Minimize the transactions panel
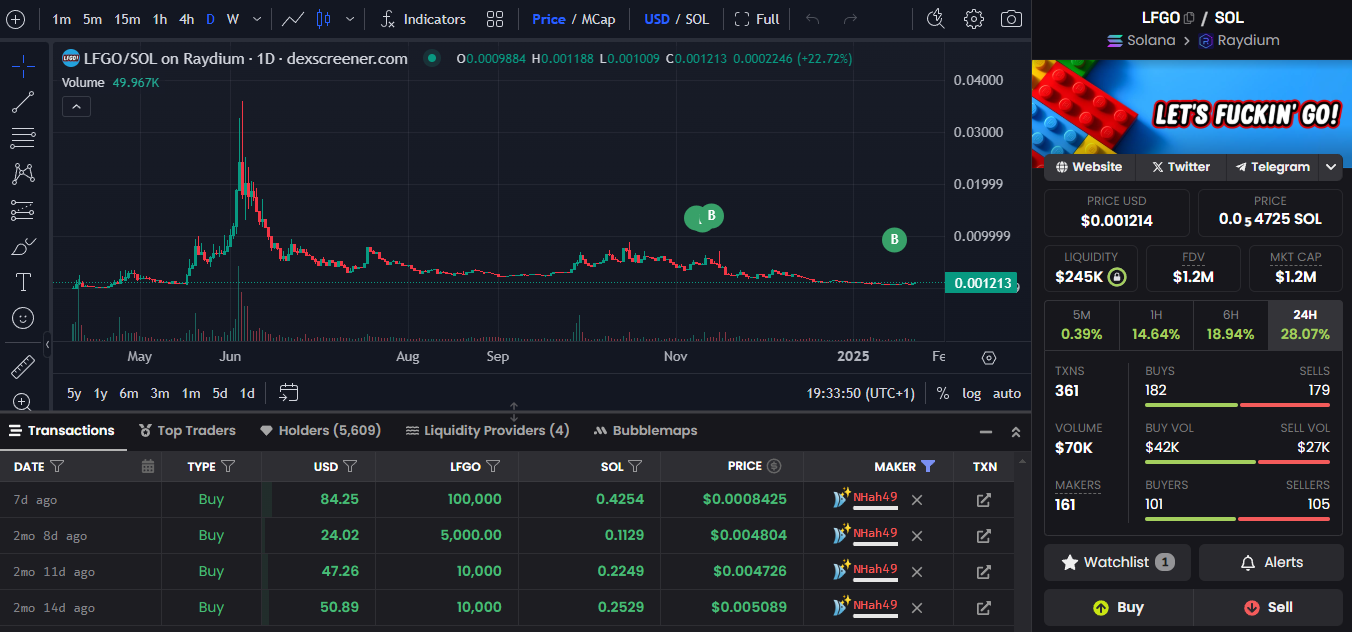 986,432
